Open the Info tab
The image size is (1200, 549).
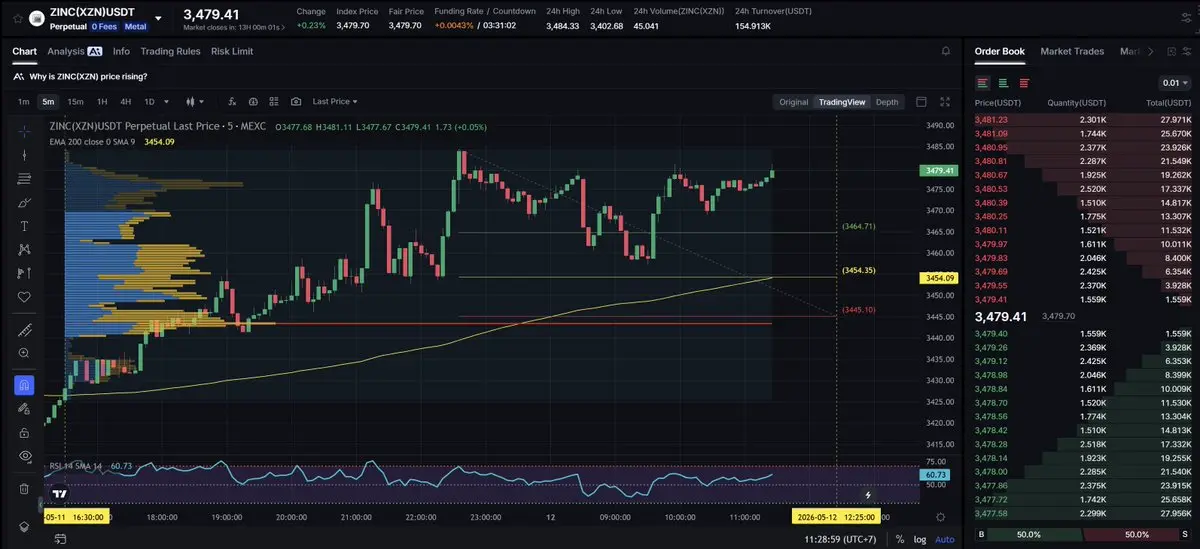click(121, 51)
